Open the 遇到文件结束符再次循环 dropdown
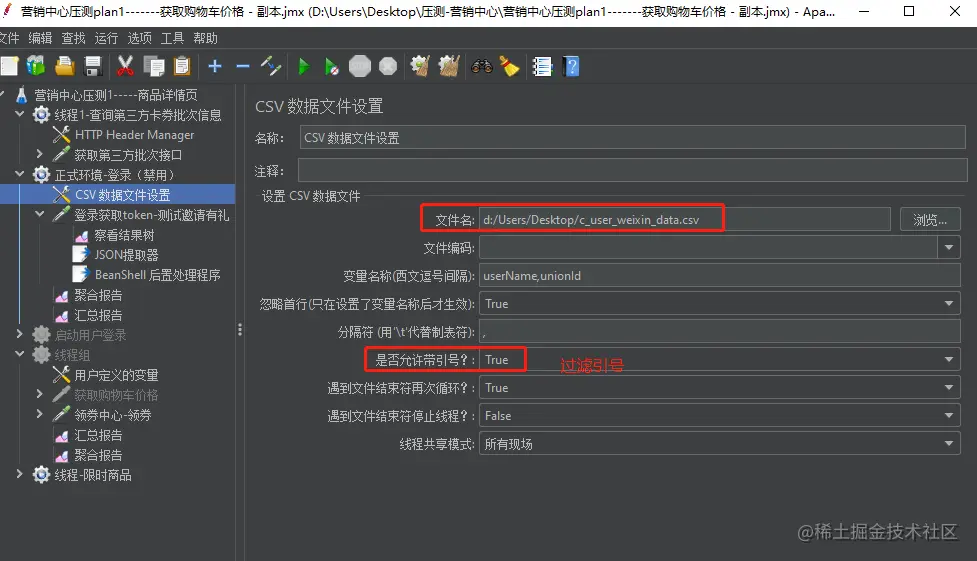Screen dimensions: 977x561 (720, 388)
